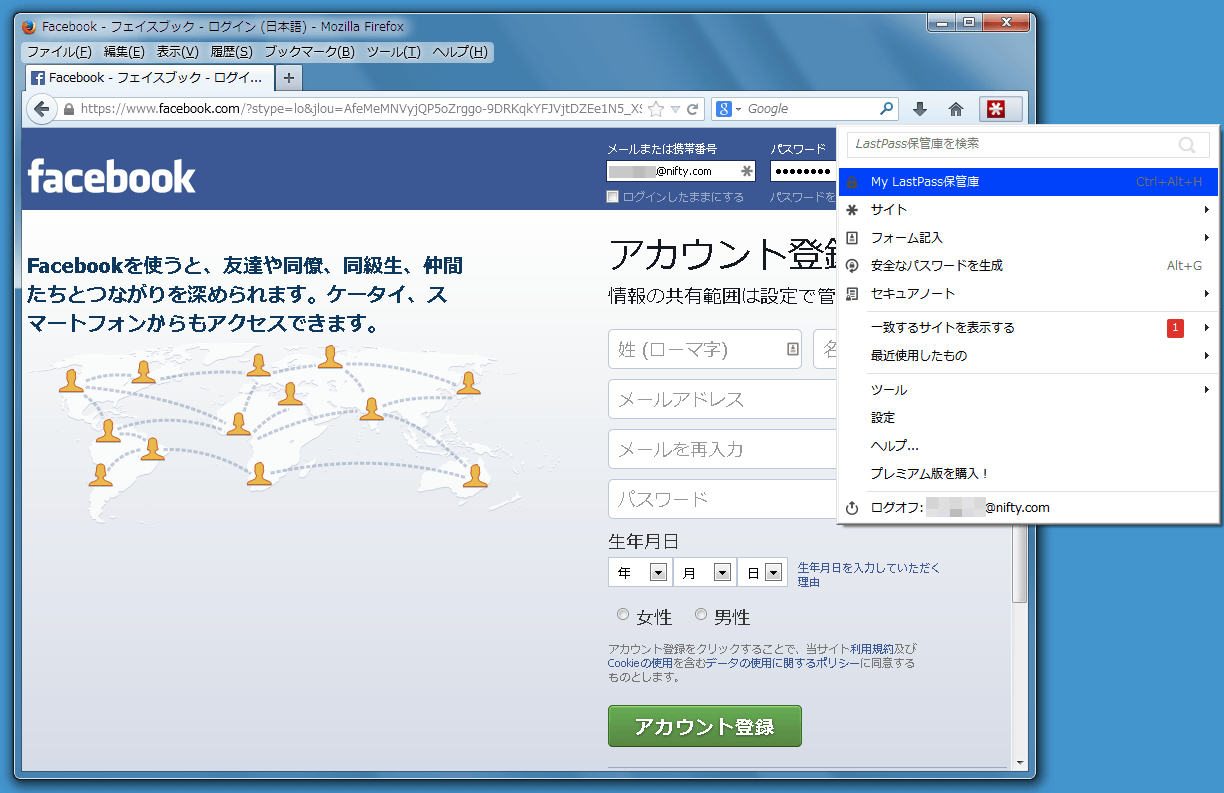Open the Cookieの使用 link

click(640, 663)
